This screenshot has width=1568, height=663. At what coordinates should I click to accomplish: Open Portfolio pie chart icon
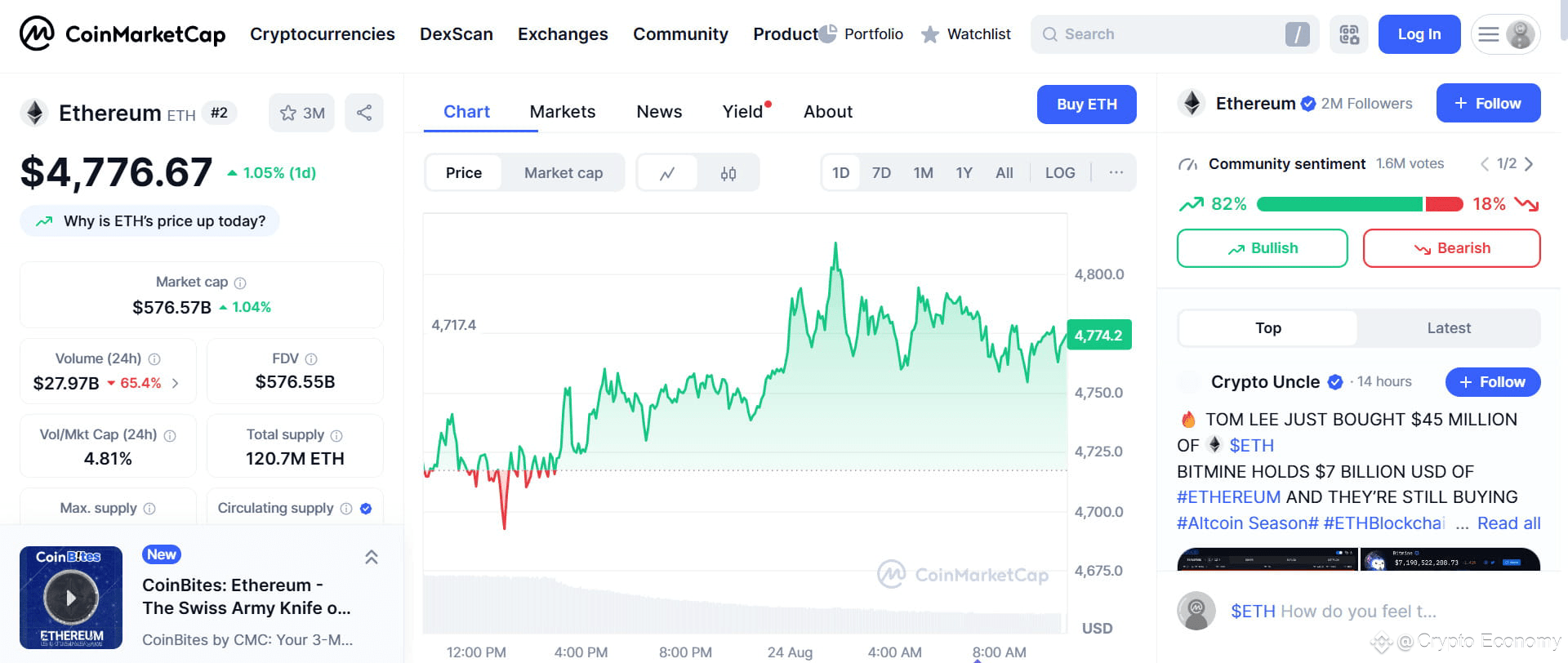point(828,33)
